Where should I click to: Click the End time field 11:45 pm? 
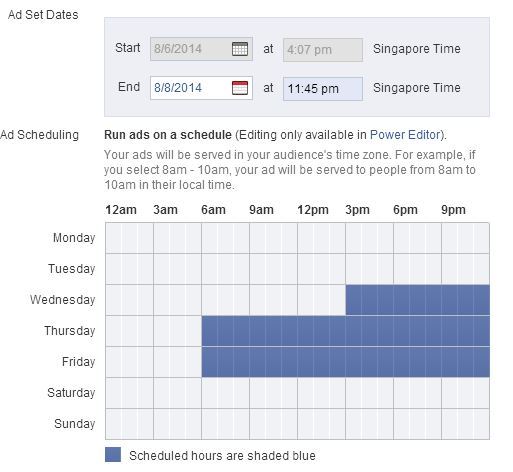(x=323, y=89)
